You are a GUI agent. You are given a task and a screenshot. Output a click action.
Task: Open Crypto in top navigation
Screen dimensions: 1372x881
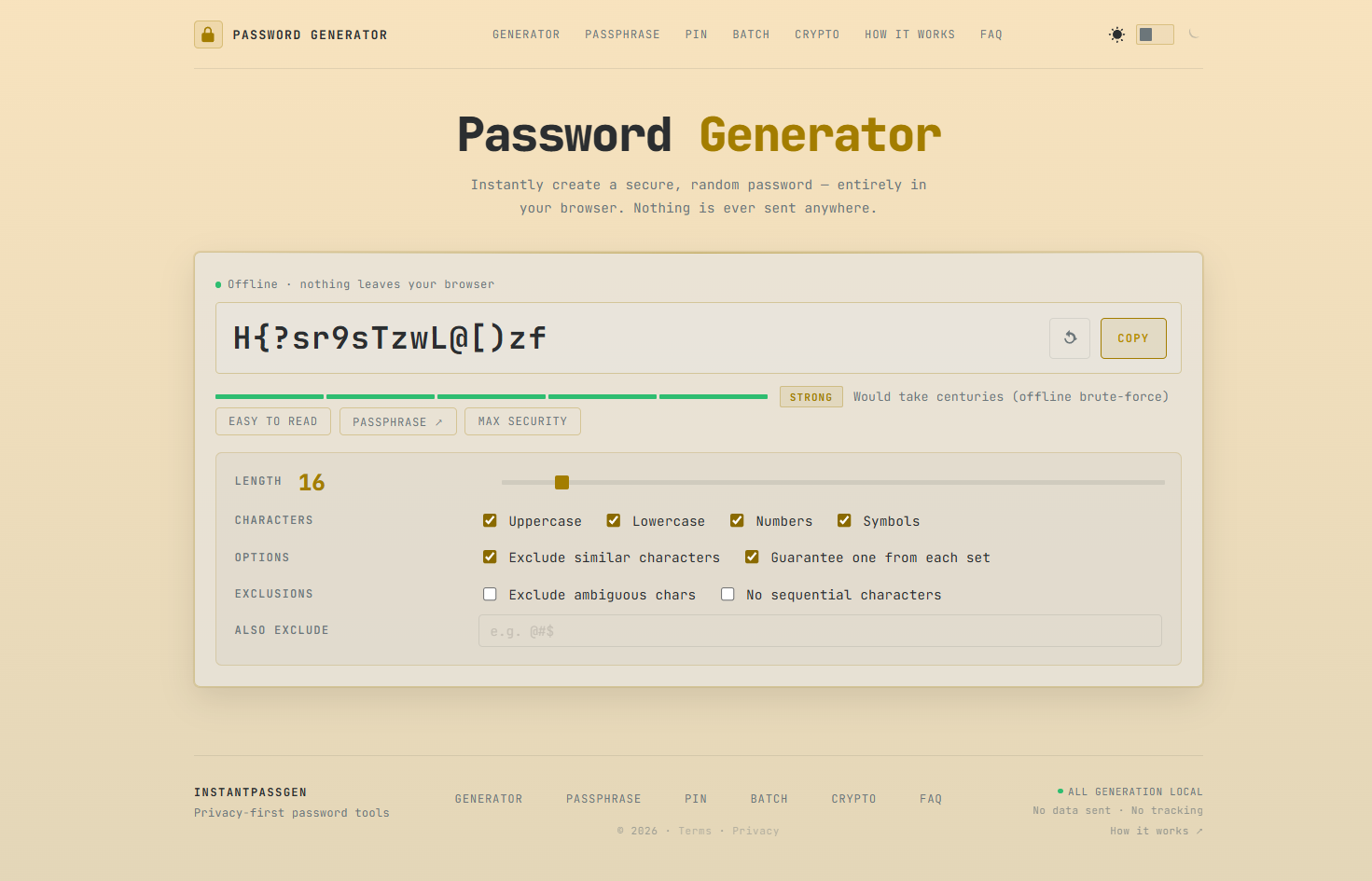[817, 34]
